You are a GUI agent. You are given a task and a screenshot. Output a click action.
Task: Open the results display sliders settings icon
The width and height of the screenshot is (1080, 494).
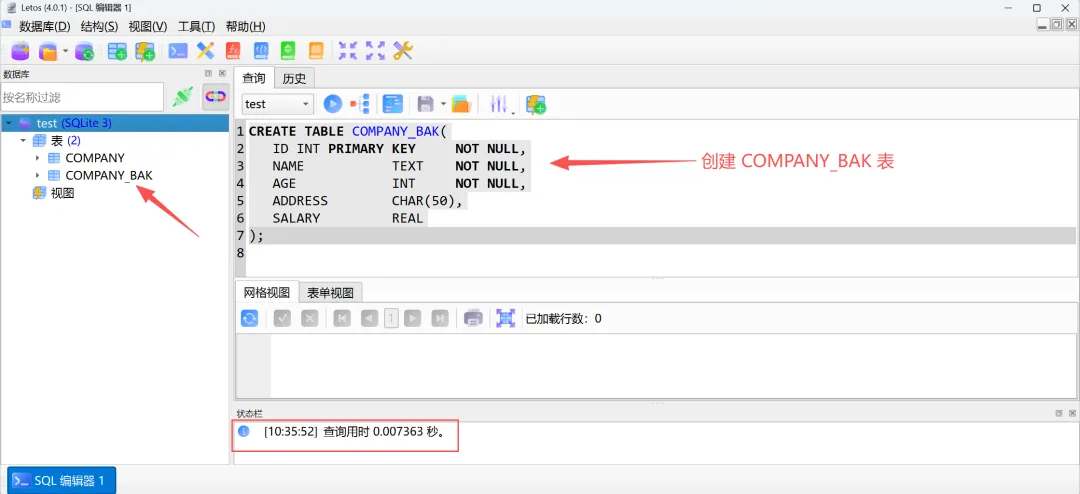point(499,104)
